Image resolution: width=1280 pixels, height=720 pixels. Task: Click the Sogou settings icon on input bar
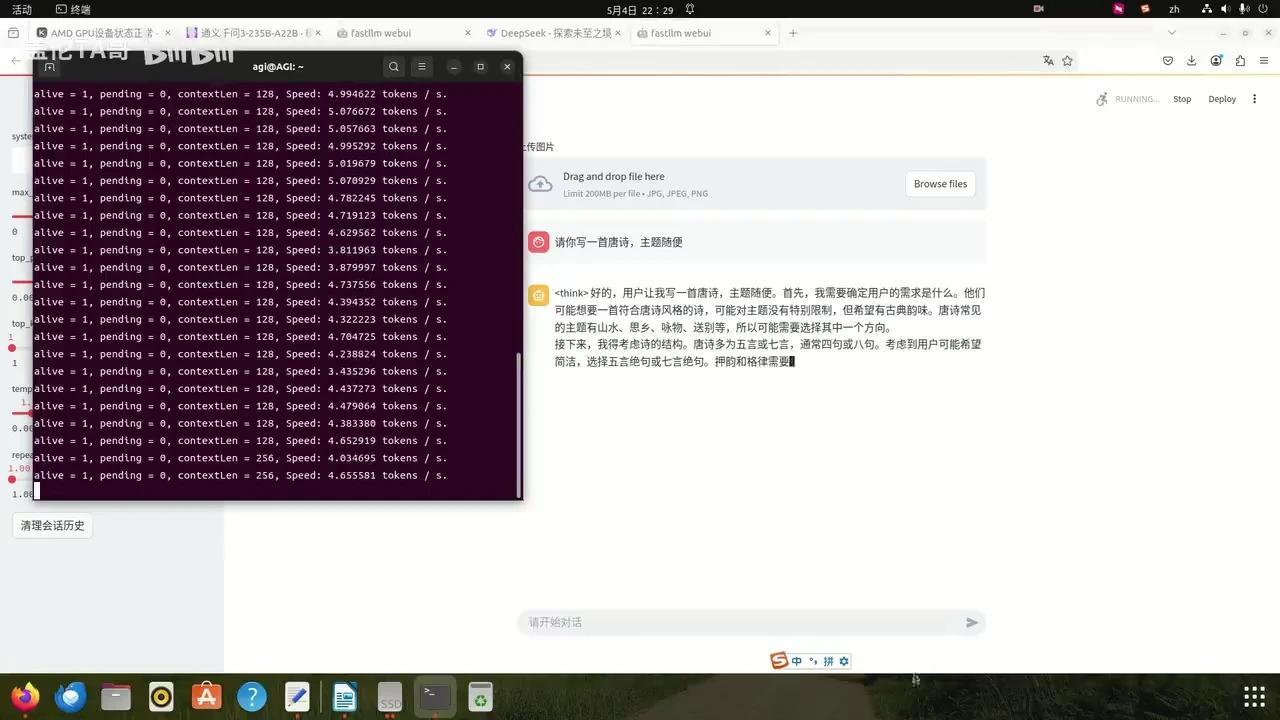845,661
